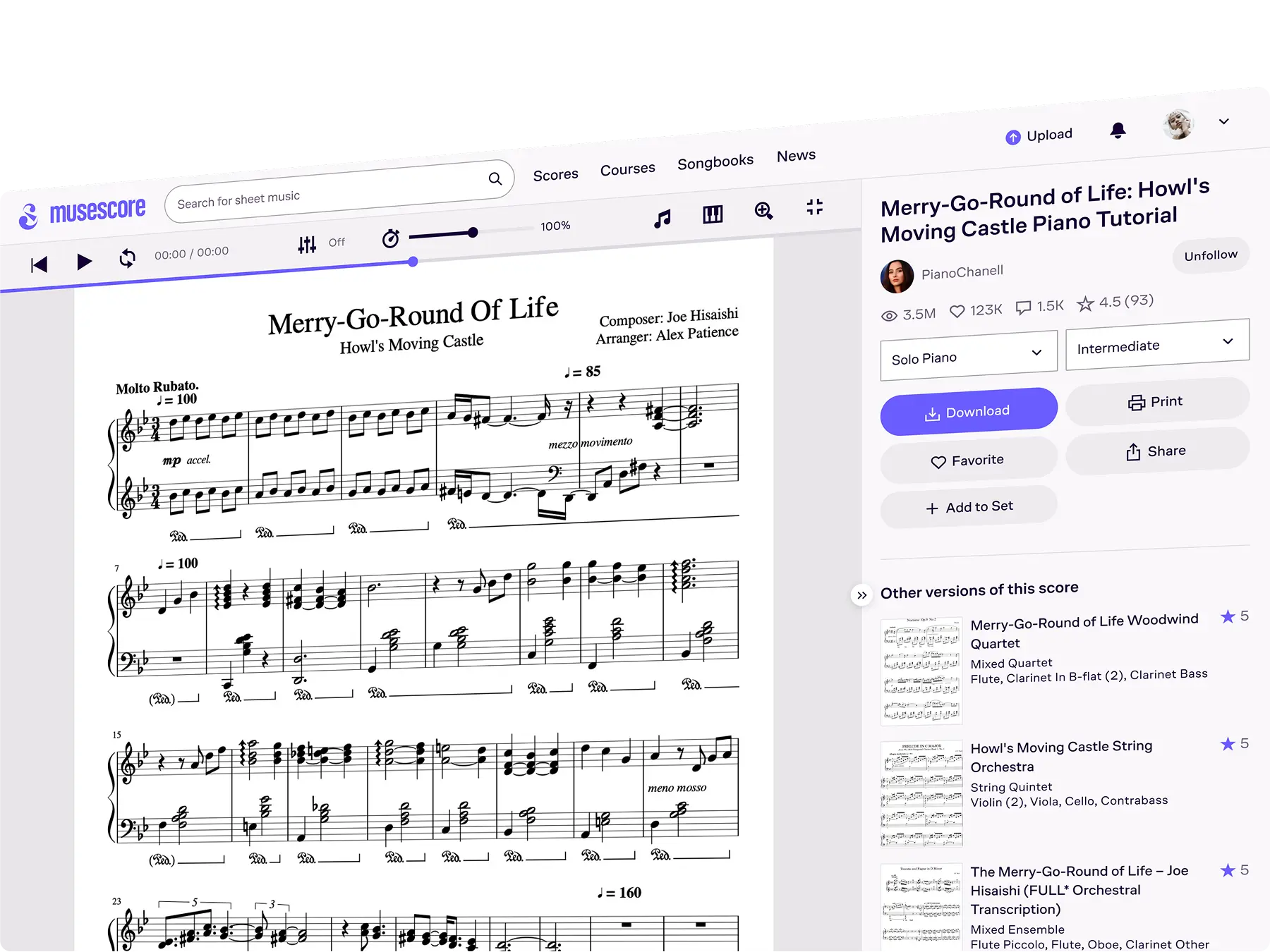Viewport: 1270px width, 952px height.
Task: Click the notification bell
Action: click(x=1119, y=130)
